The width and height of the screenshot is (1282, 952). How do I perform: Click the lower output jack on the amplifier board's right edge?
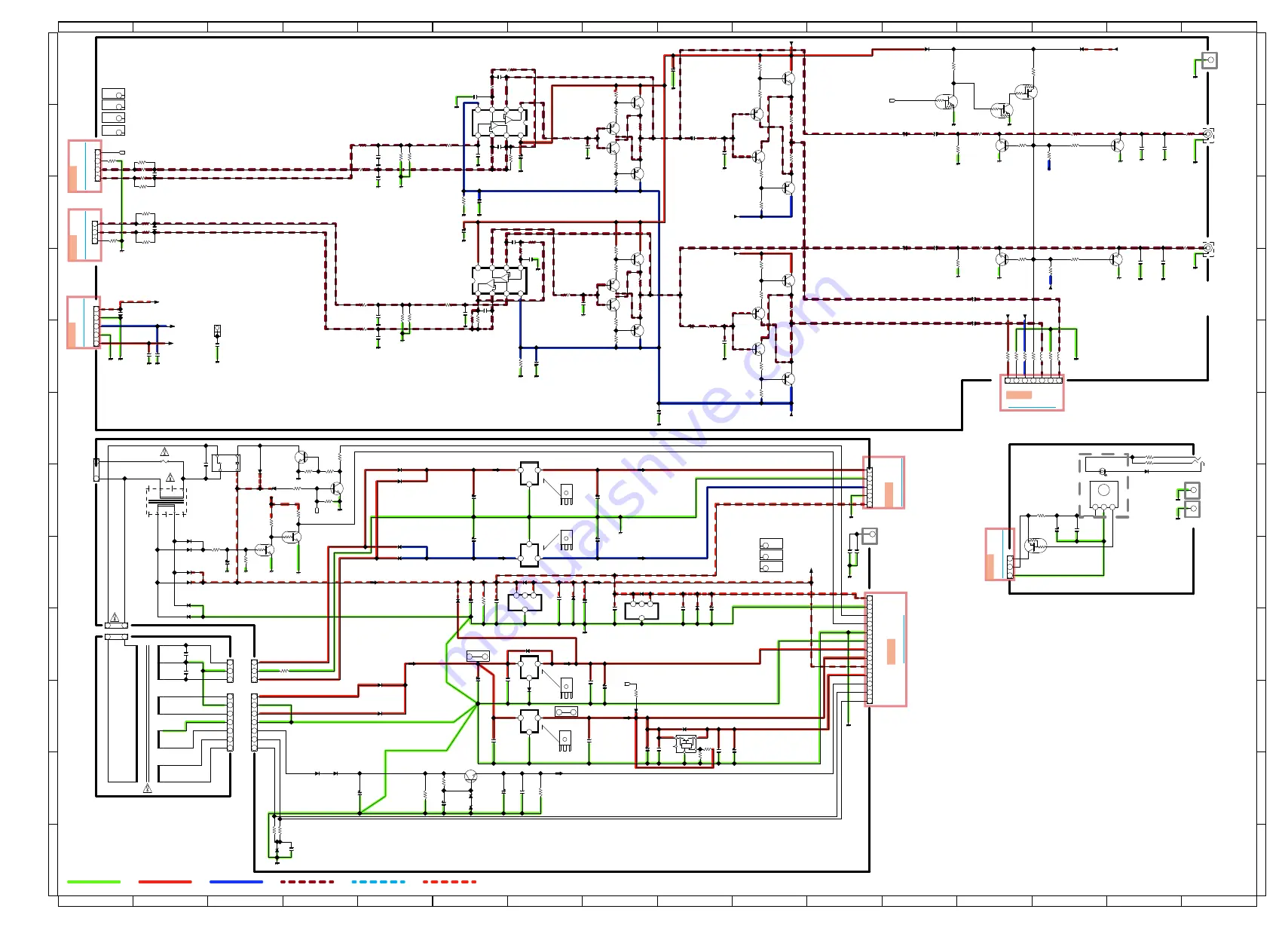point(1207,248)
